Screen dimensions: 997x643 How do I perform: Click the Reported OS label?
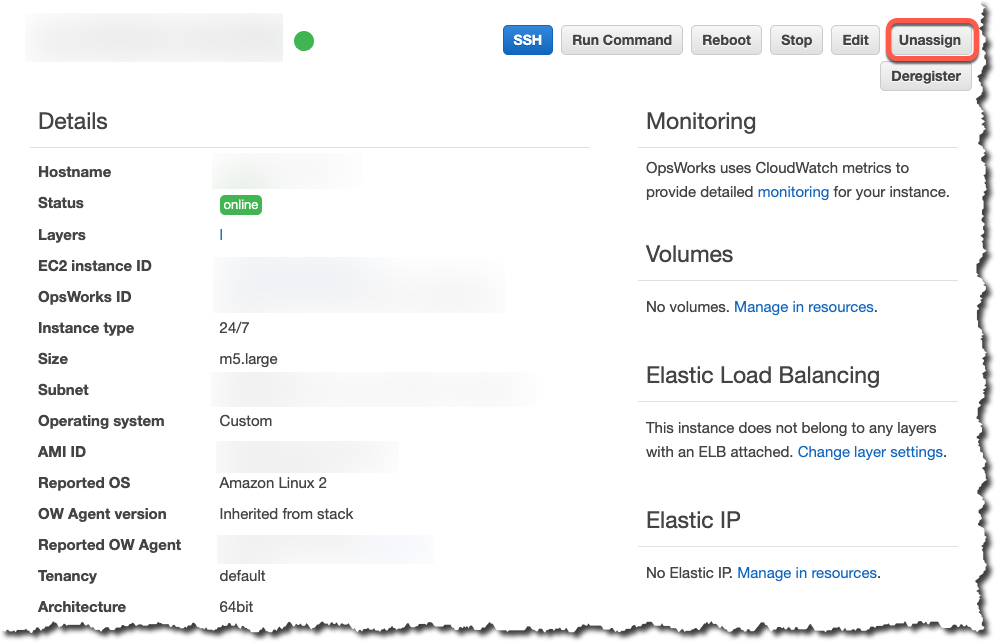click(x=84, y=483)
